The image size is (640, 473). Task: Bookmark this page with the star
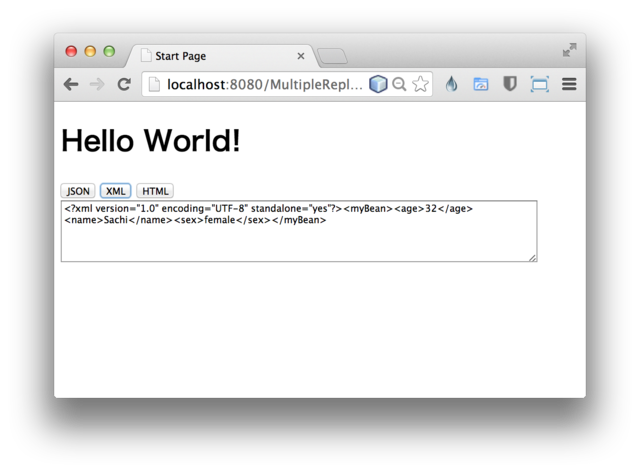click(x=420, y=85)
